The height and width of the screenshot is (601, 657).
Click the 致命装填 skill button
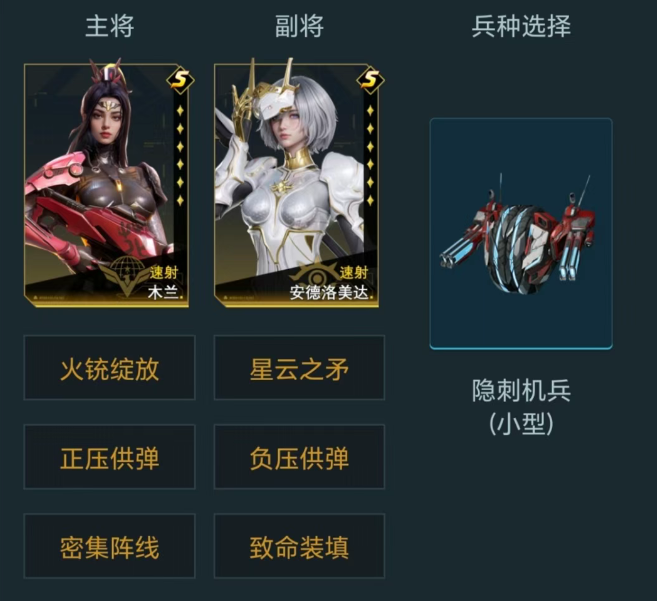[x=299, y=546]
